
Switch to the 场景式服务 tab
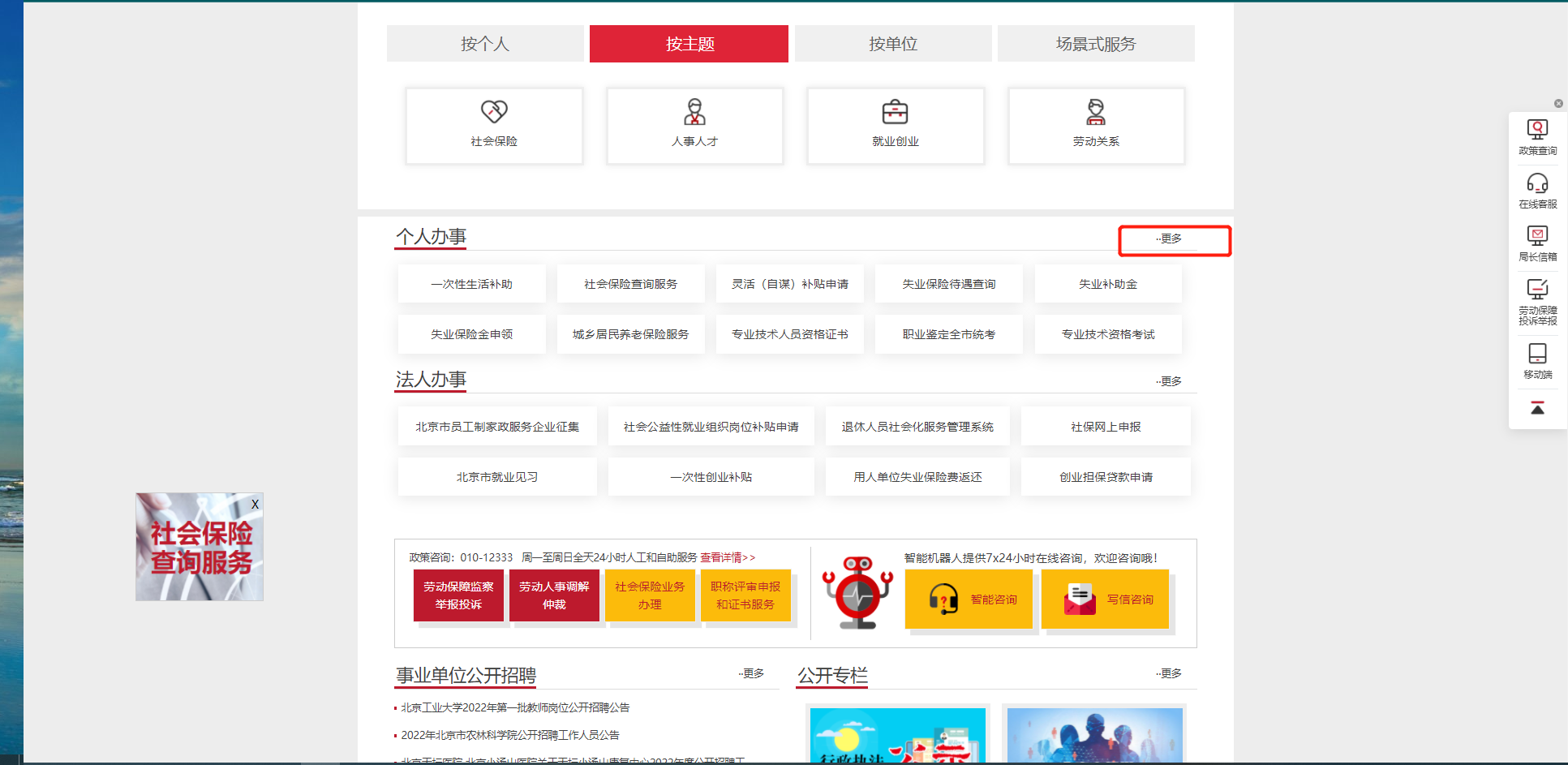[1096, 44]
